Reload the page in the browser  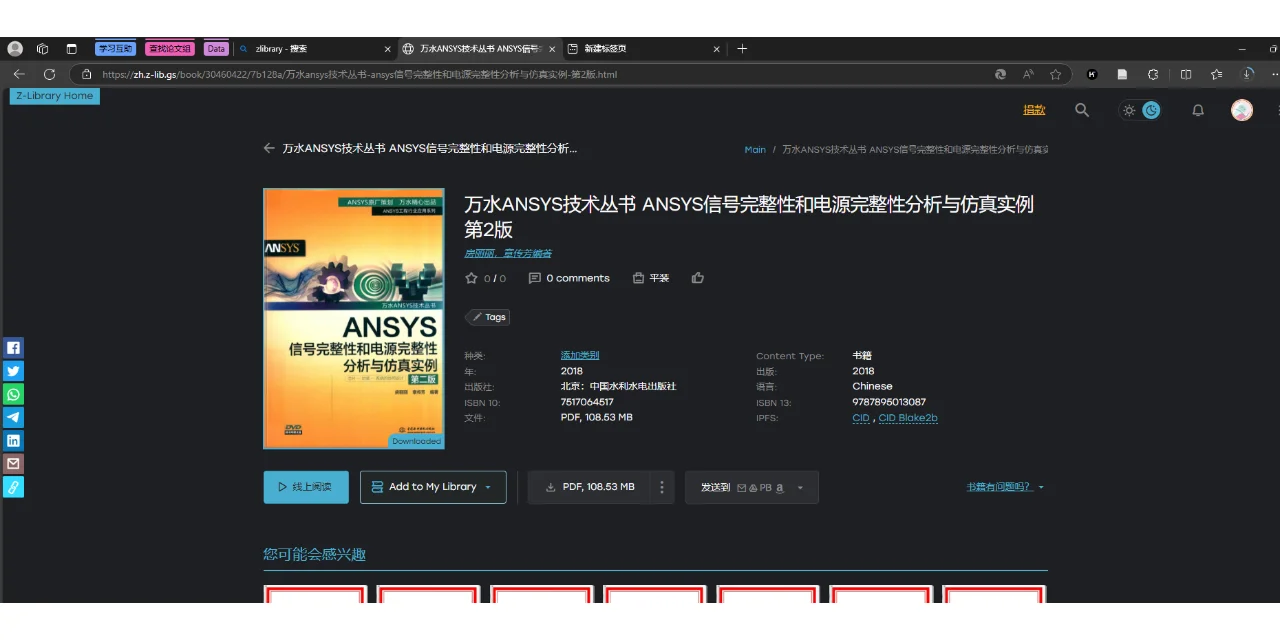tap(49, 74)
